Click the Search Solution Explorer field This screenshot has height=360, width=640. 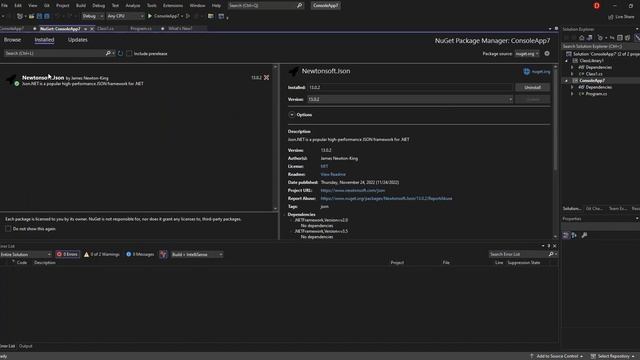point(600,47)
